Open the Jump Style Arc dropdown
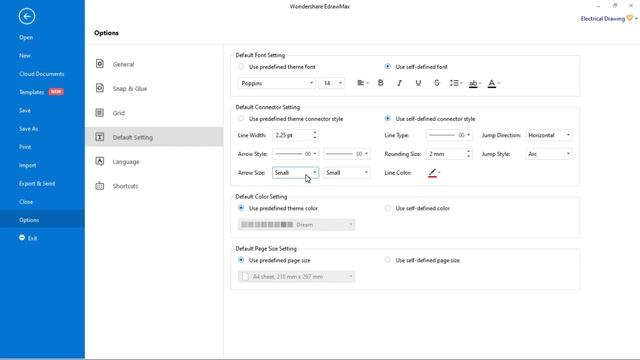Viewport: 640px width, 360px height. click(x=549, y=154)
